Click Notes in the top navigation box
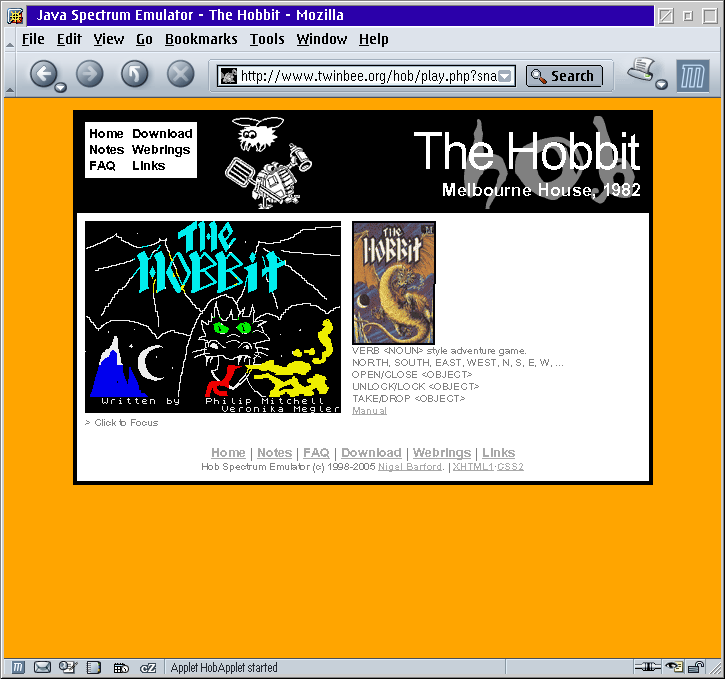 click(x=107, y=150)
